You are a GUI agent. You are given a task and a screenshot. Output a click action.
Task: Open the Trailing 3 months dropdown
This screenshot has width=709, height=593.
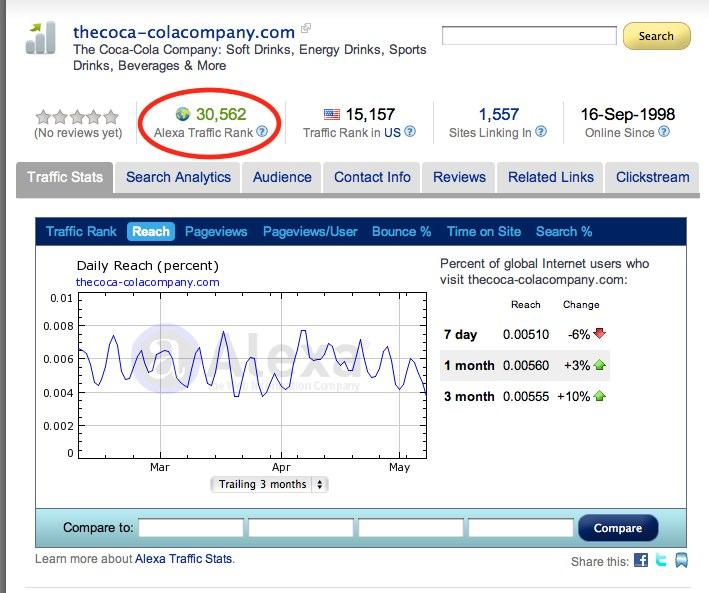269,484
